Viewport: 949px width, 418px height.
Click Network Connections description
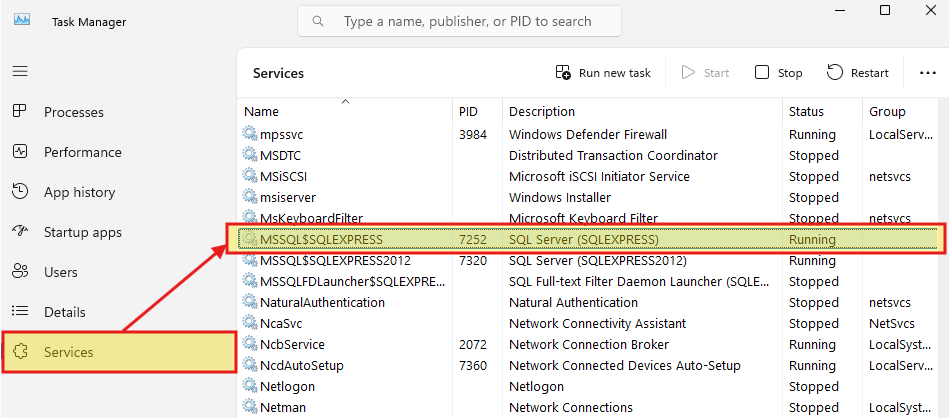[571, 407]
